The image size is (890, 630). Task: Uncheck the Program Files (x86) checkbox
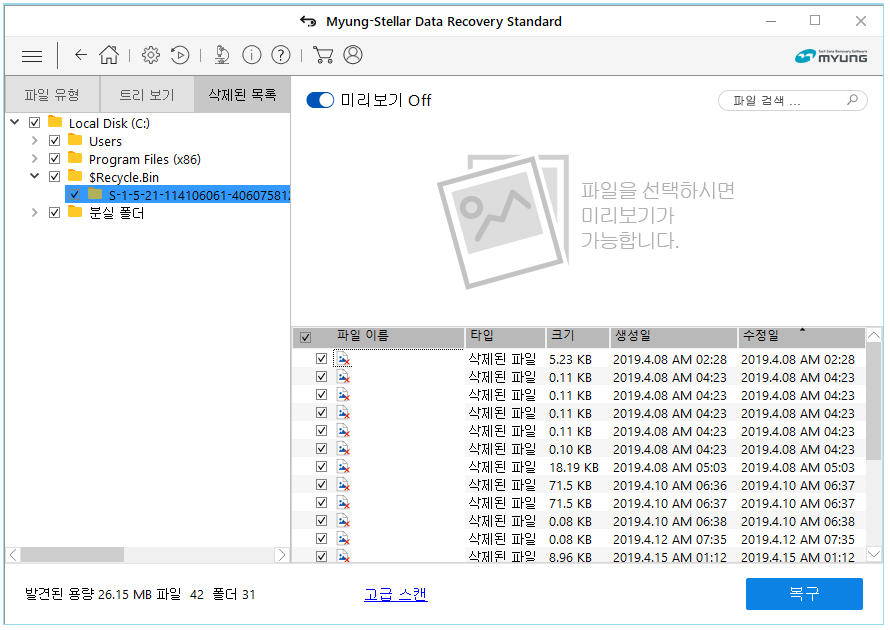[x=54, y=158]
